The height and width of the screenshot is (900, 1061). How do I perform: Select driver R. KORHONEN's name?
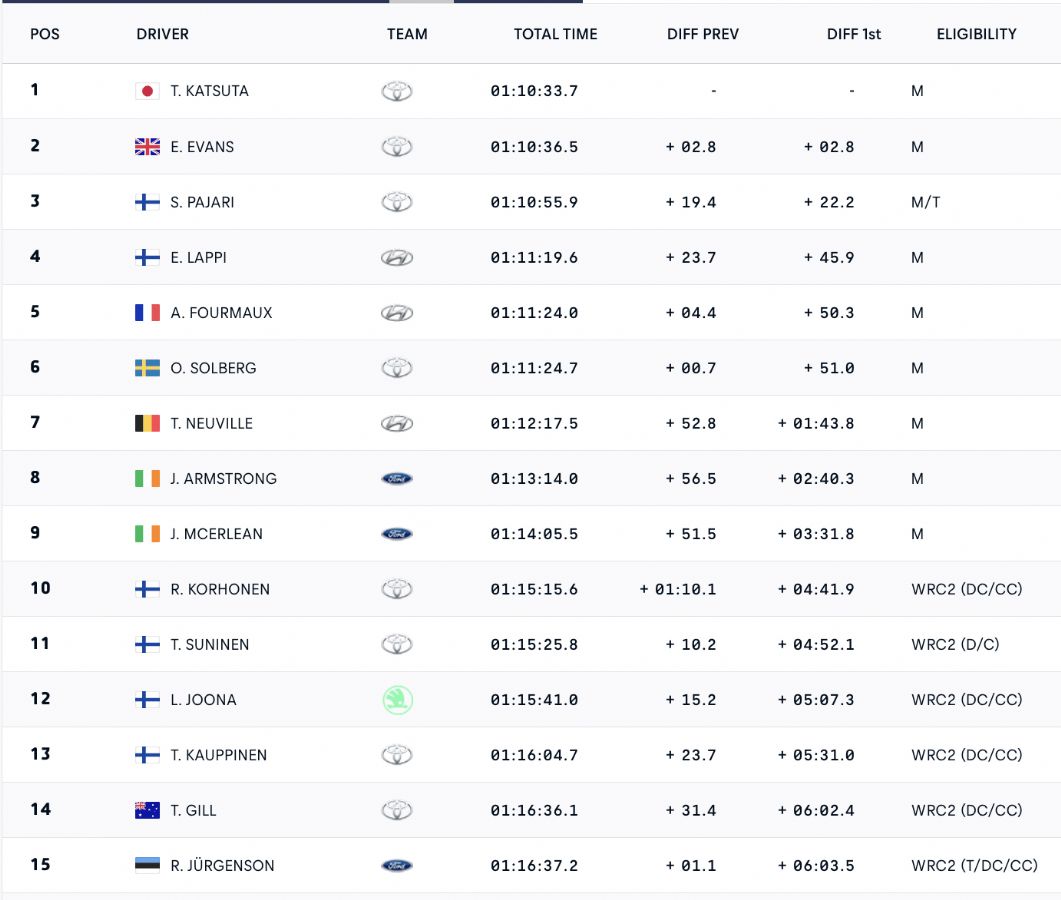[x=220, y=589]
